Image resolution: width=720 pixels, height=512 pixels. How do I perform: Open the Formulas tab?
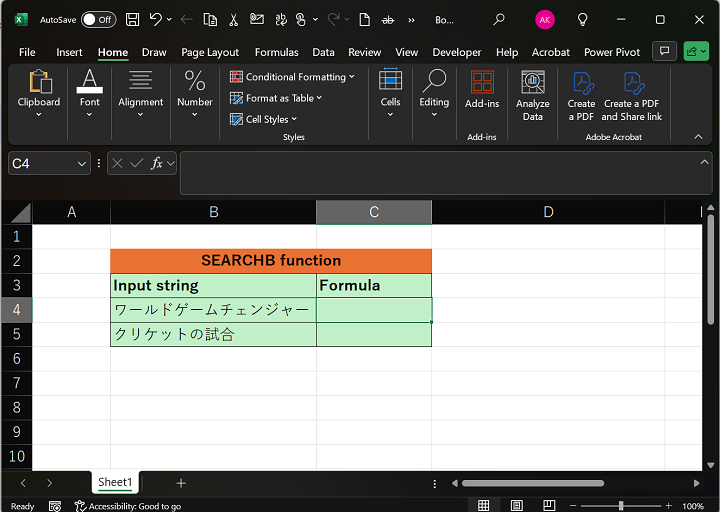click(x=276, y=52)
